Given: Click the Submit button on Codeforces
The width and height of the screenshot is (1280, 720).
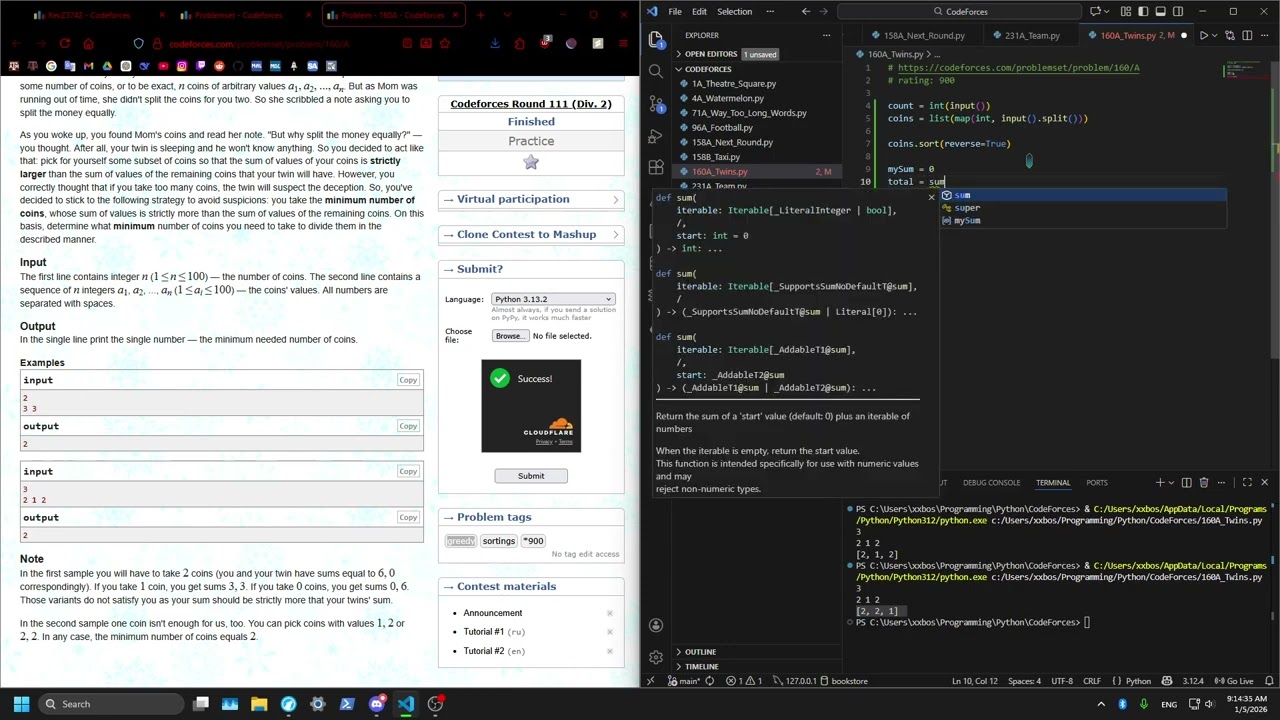Looking at the screenshot, I should tap(531, 476).
